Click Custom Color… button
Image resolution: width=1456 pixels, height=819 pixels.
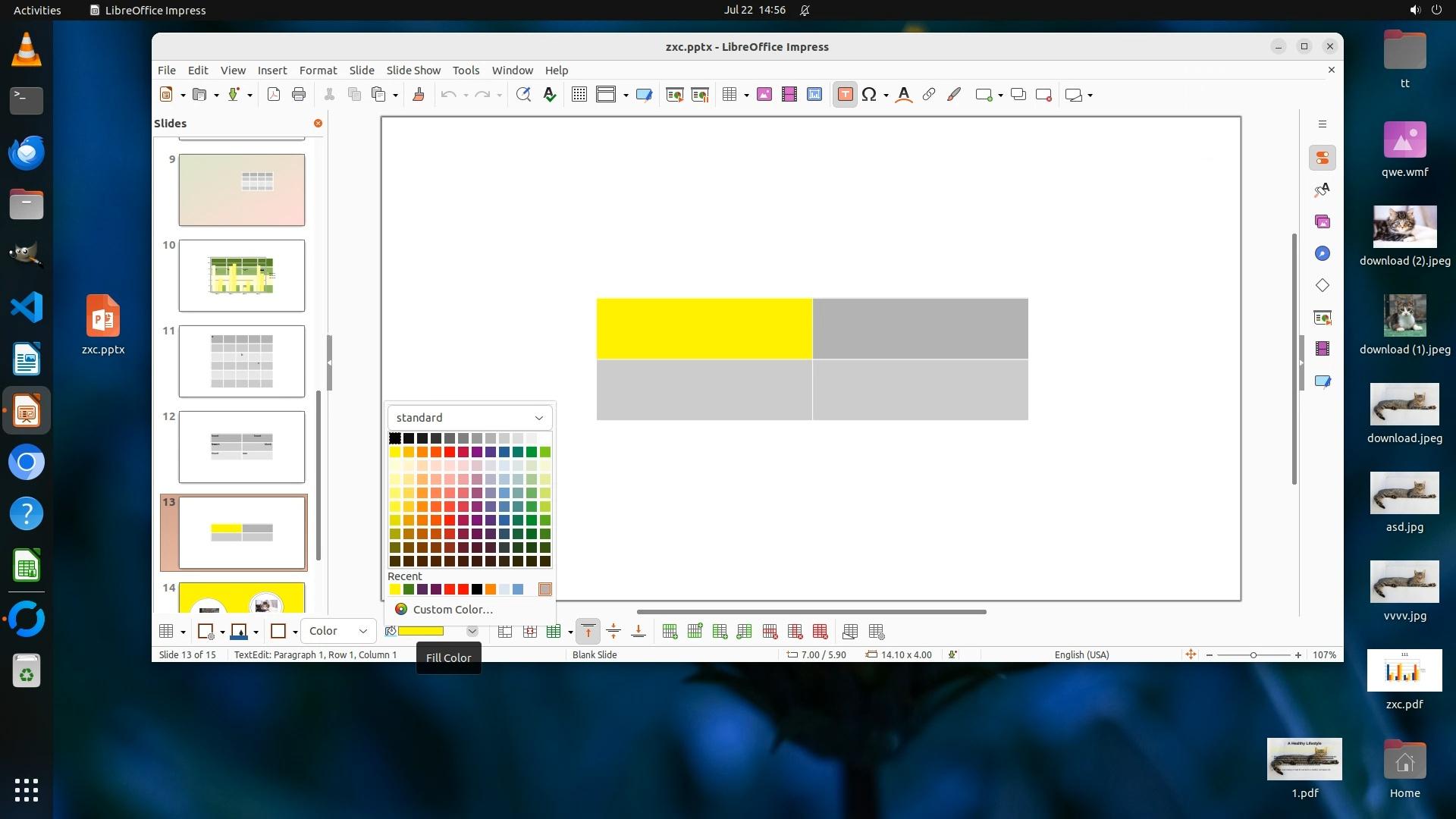click(453, 609)
